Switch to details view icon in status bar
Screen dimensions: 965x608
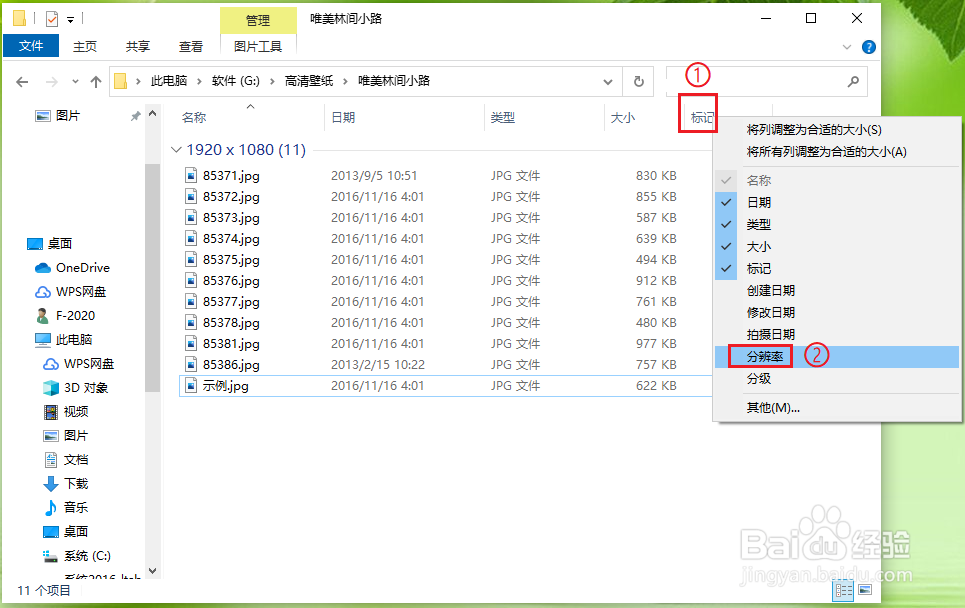843,591
